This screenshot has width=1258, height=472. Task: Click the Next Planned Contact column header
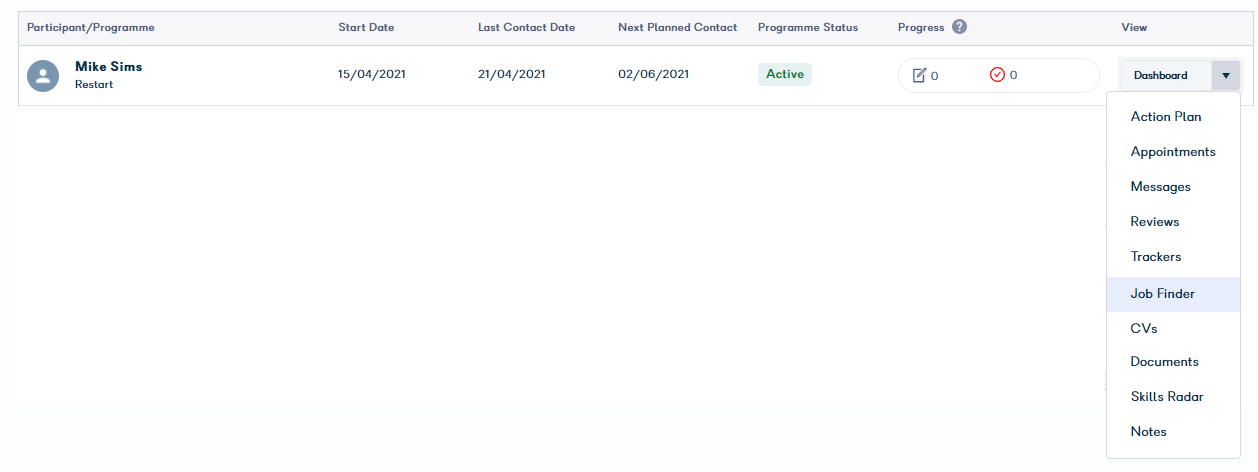click(678, 27)
